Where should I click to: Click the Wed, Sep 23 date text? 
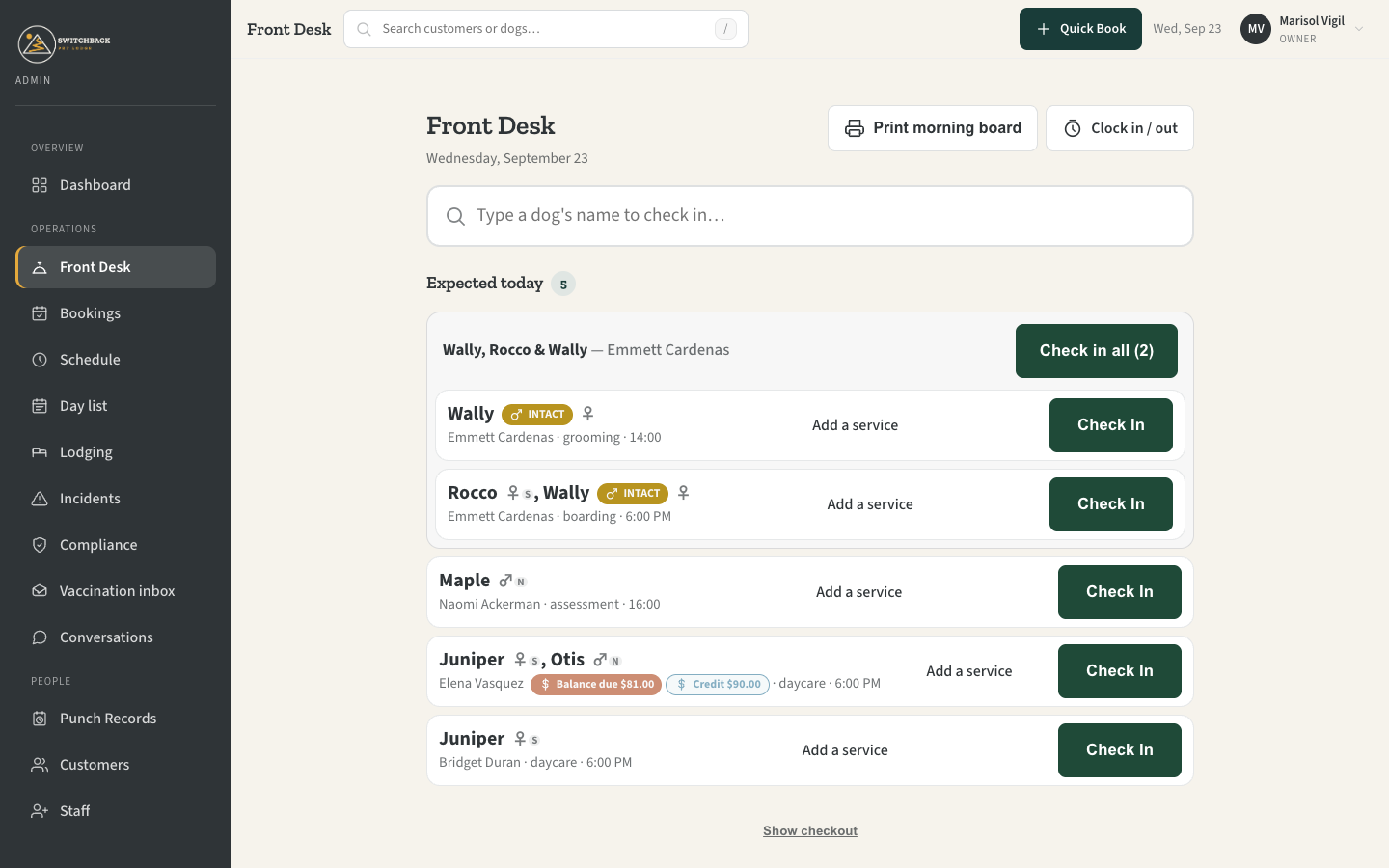[1187, 29]
